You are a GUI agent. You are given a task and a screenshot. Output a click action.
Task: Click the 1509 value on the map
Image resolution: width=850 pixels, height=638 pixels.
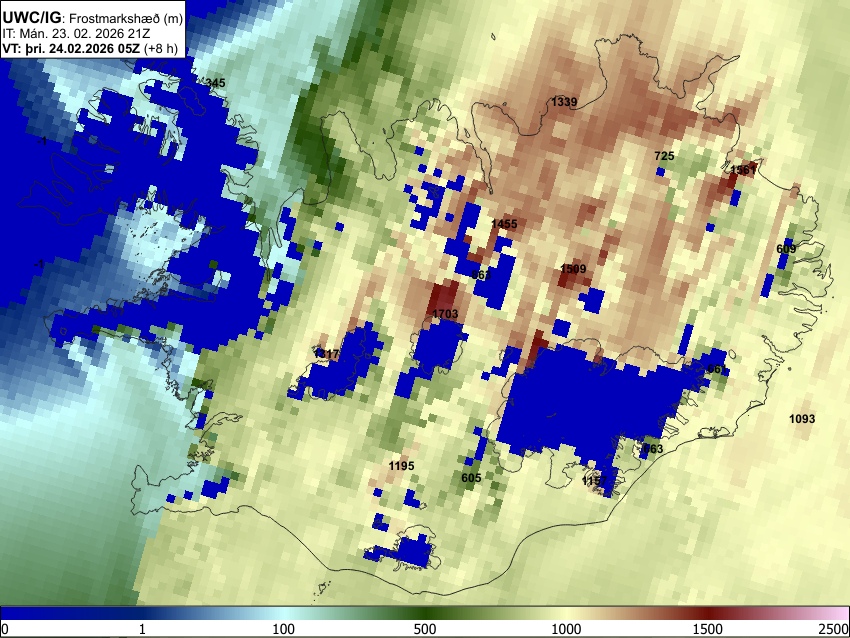(573, 269)
